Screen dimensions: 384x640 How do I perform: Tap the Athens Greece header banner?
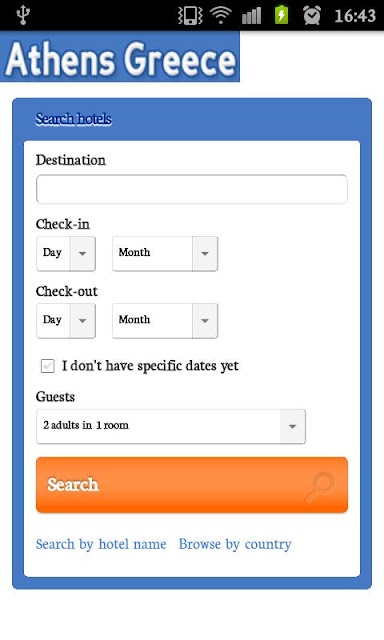coord(120,57)
